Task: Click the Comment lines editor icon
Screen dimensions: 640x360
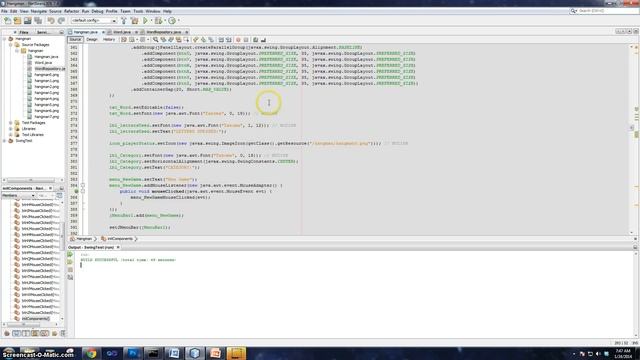Action: click(x=256, y=40)
